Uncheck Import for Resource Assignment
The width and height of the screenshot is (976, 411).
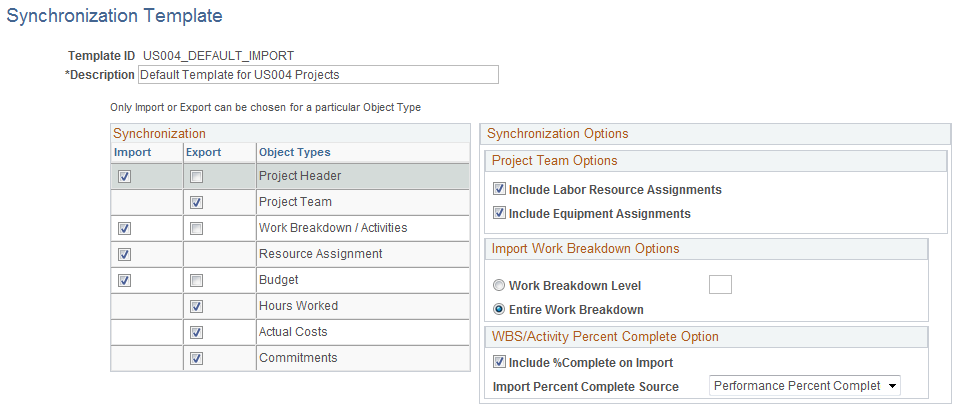[124, 255]
